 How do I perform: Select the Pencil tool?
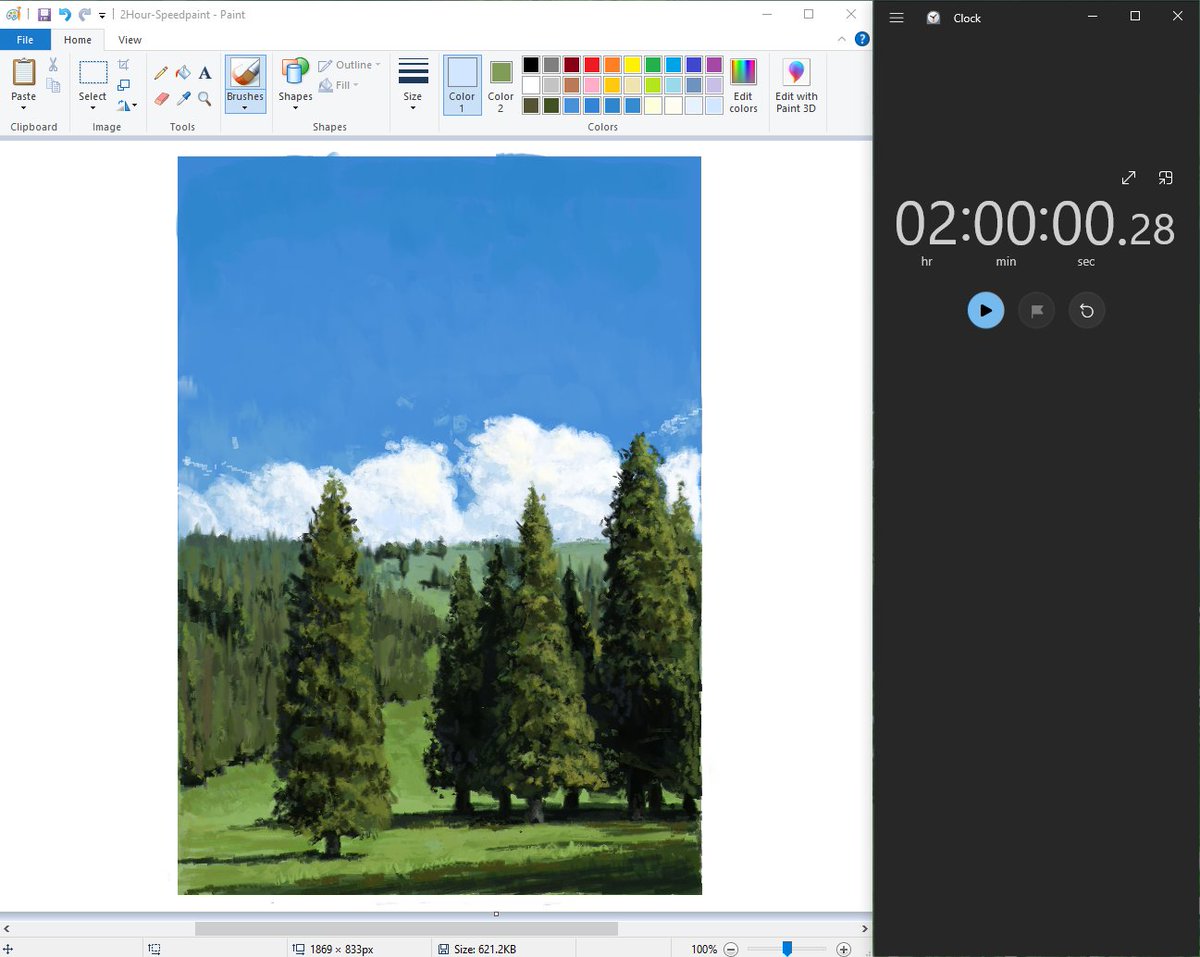point(161,73)
